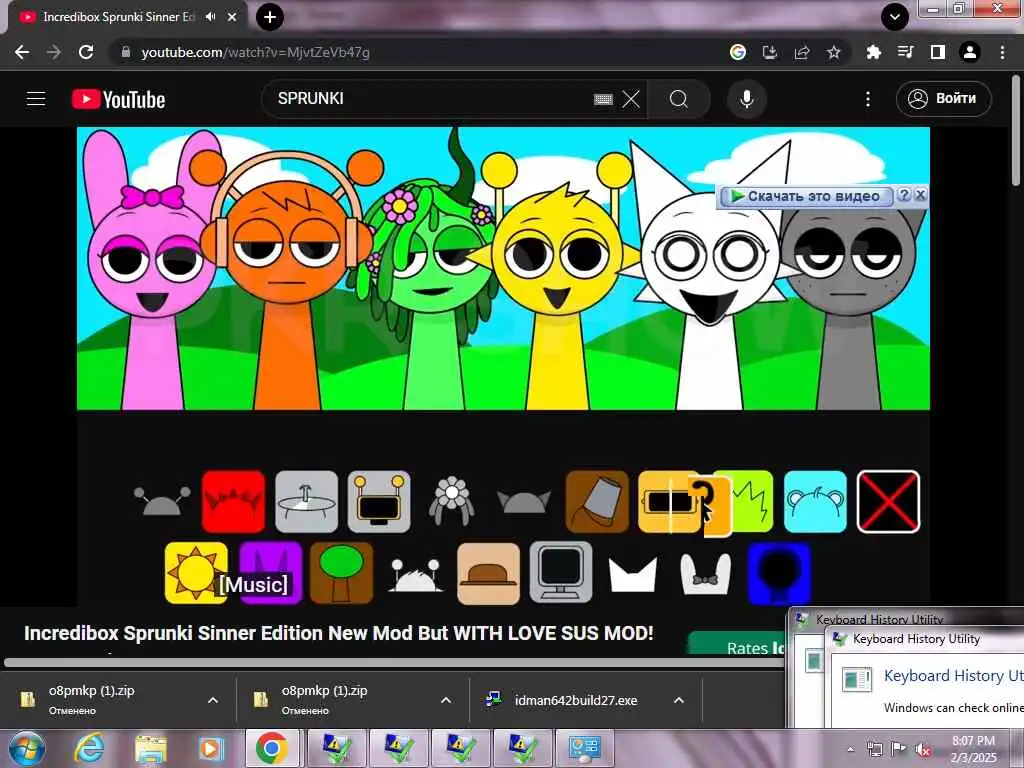
Task: Open Google account icon in address bar
Action: point(738,52)
